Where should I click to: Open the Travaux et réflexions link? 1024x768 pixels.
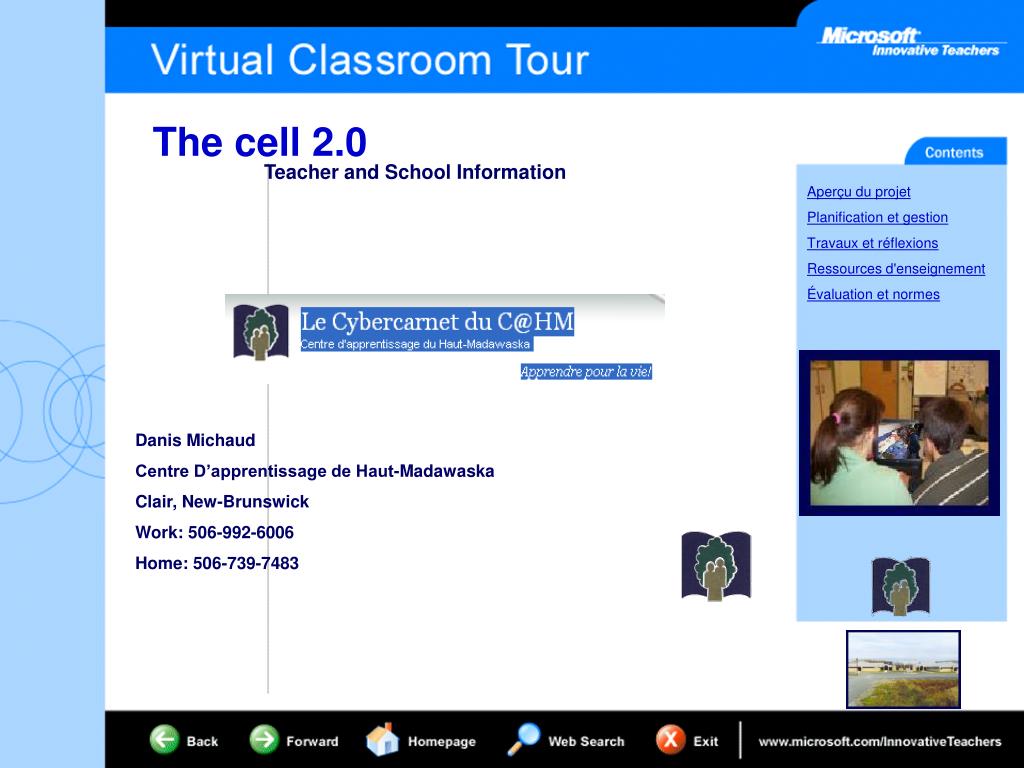pyautogui.click(x=872, y=243)
